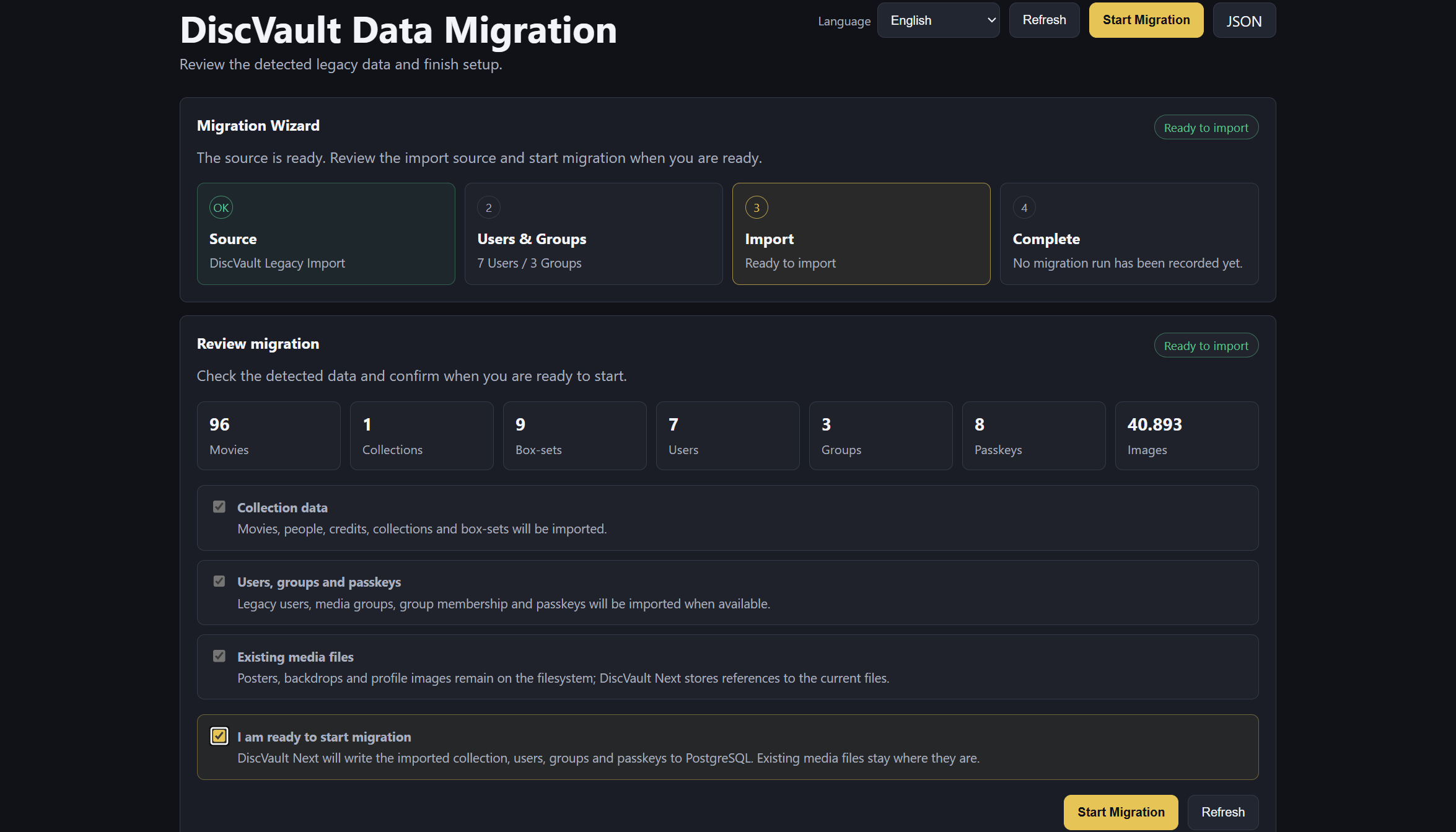Click the 1 Collections stat card

422,436
